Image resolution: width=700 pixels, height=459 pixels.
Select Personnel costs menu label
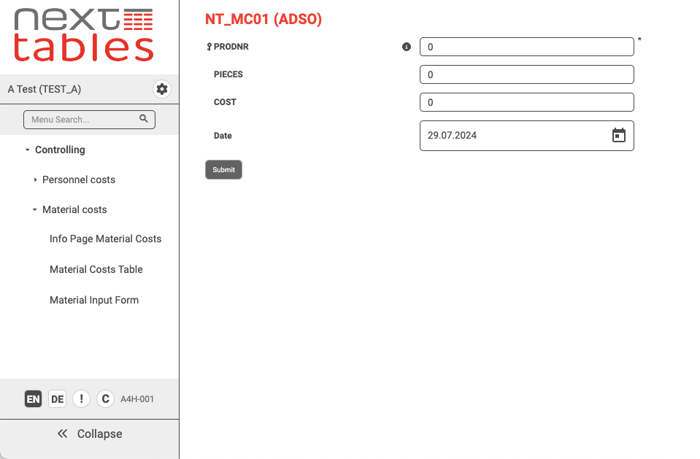click(x=79, y=179)
